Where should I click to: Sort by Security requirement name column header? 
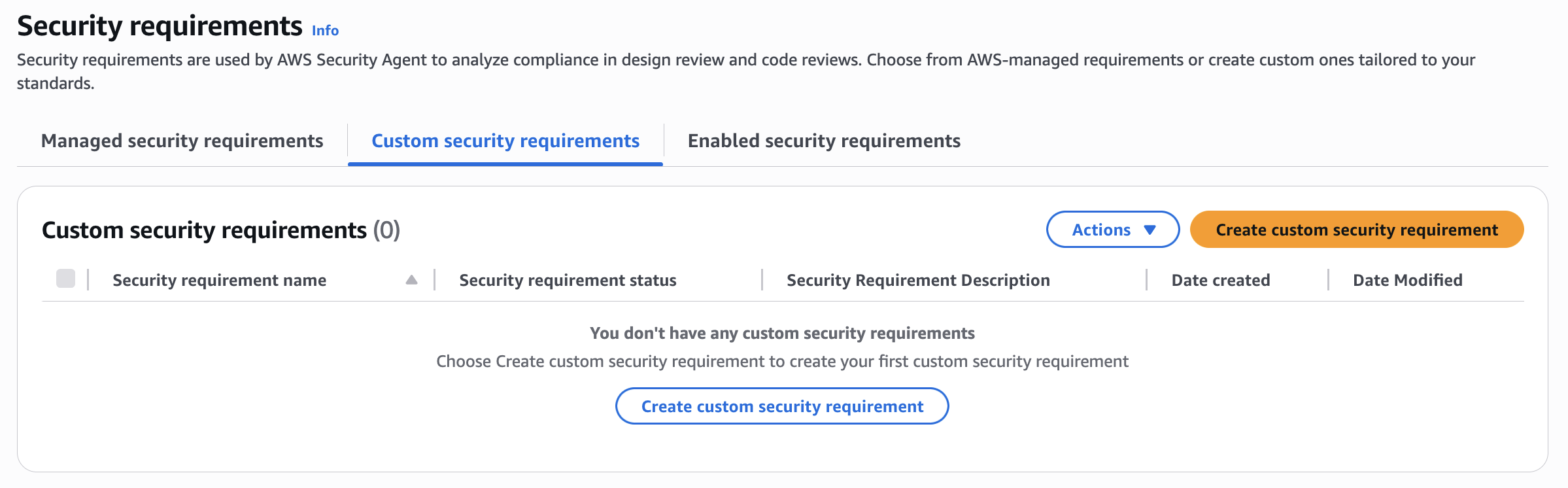coord(219,281)
